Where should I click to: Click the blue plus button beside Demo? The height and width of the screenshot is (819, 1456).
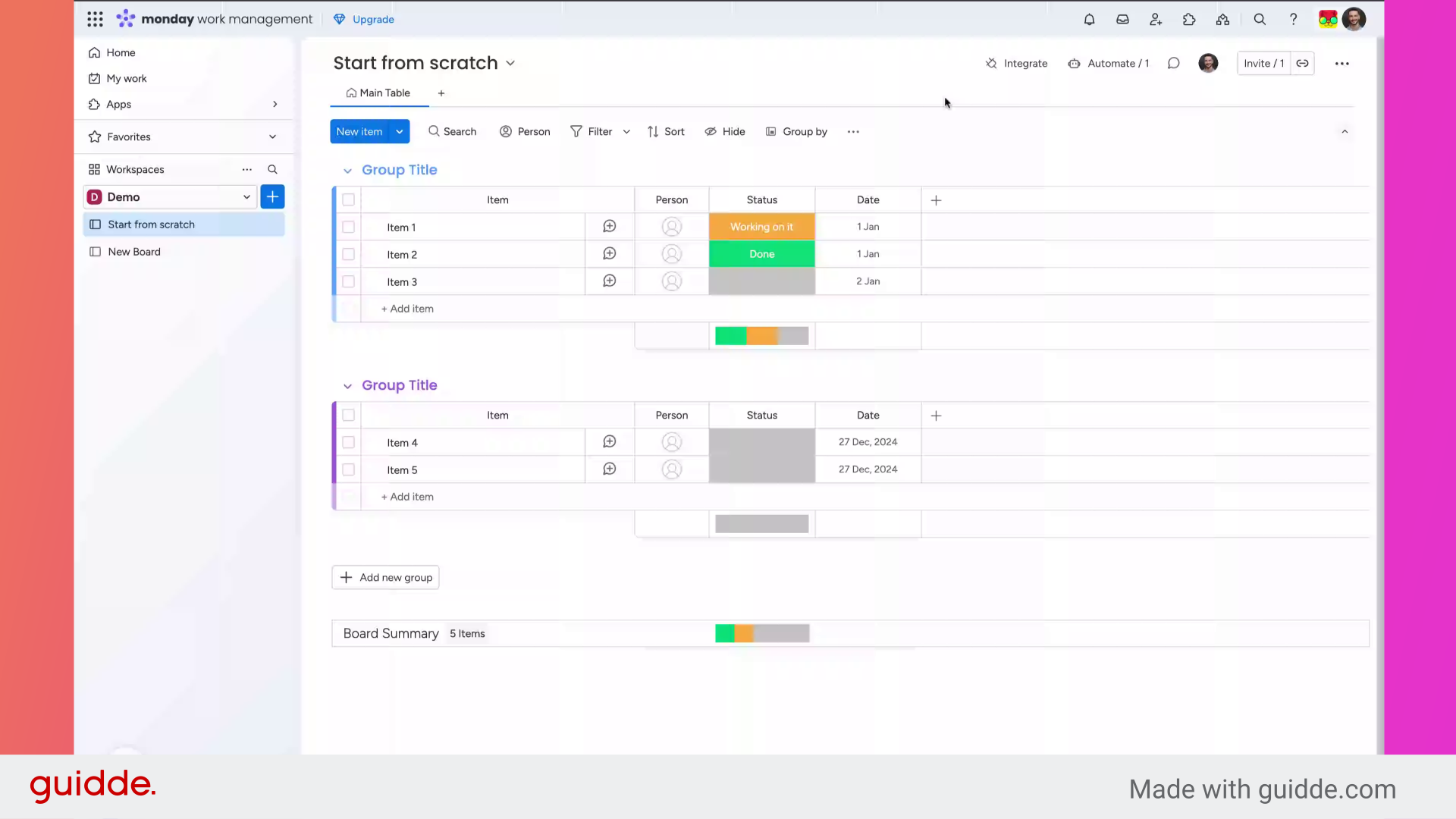pos(272,197)
